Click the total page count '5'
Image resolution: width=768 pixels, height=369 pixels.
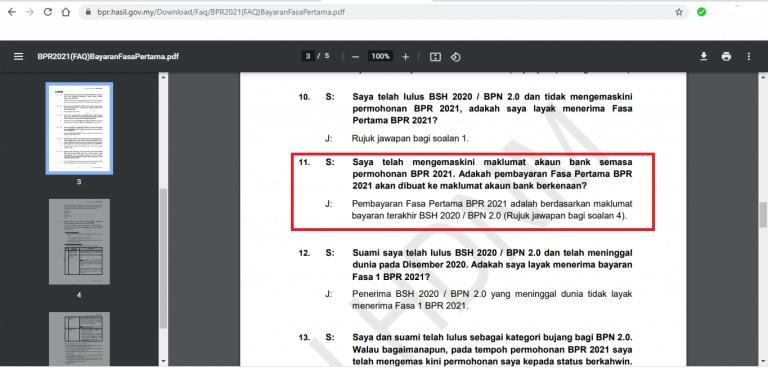click(x=327, y=56)
